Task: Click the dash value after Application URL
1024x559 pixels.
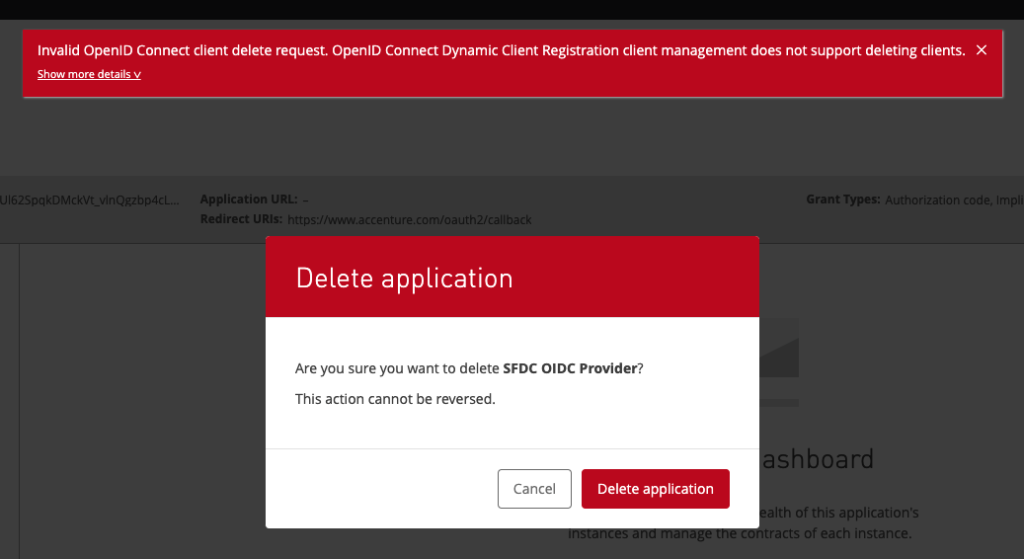Action: (305, 200)
